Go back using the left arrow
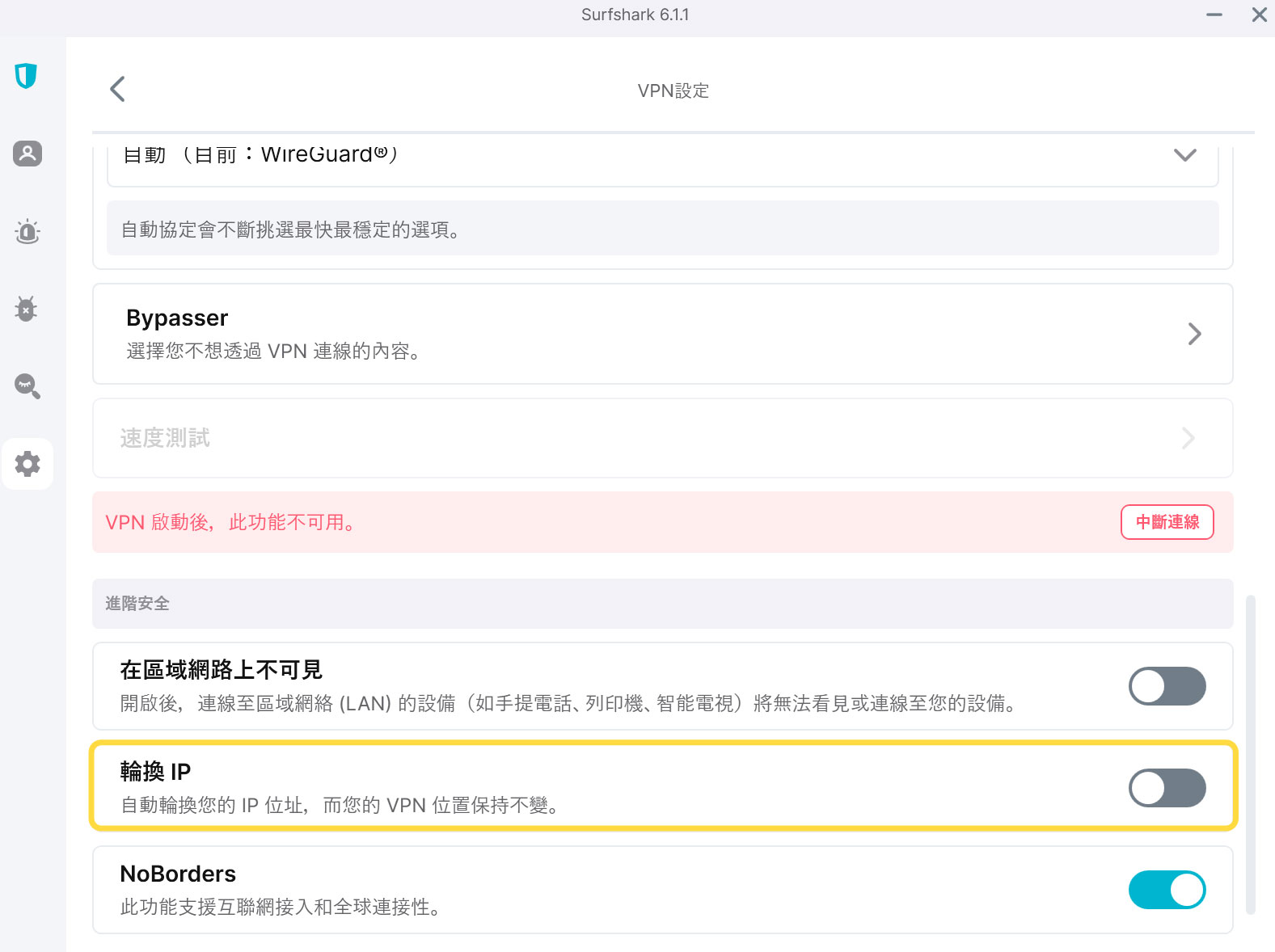Image resolution: width=1275 pixels, height=952 pixels. coord(118,89)
